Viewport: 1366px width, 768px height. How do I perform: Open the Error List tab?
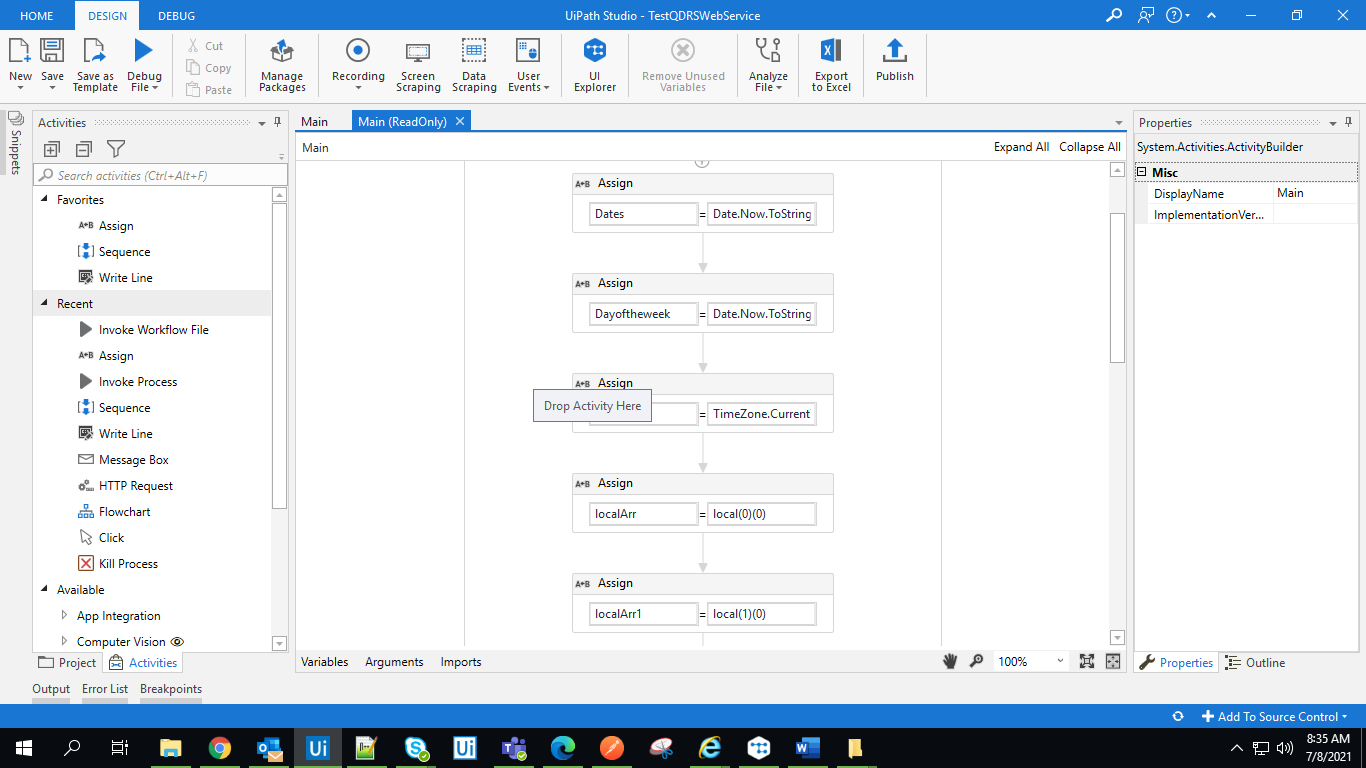pos(105,689)
